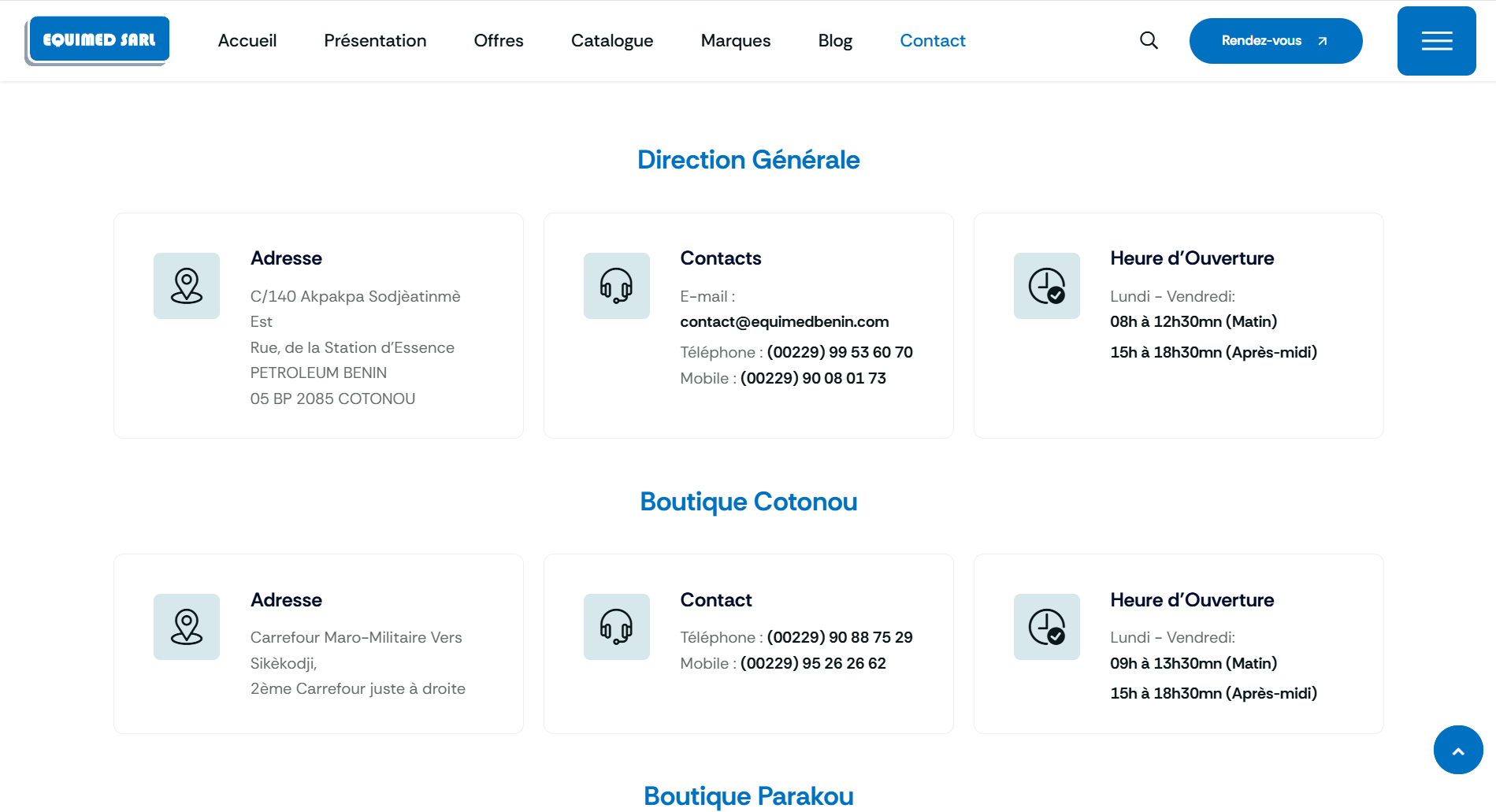Click the Boutique Cotonou heading
The height and width of the screenshot is (812, 1496).
click(x=748, y=502)
